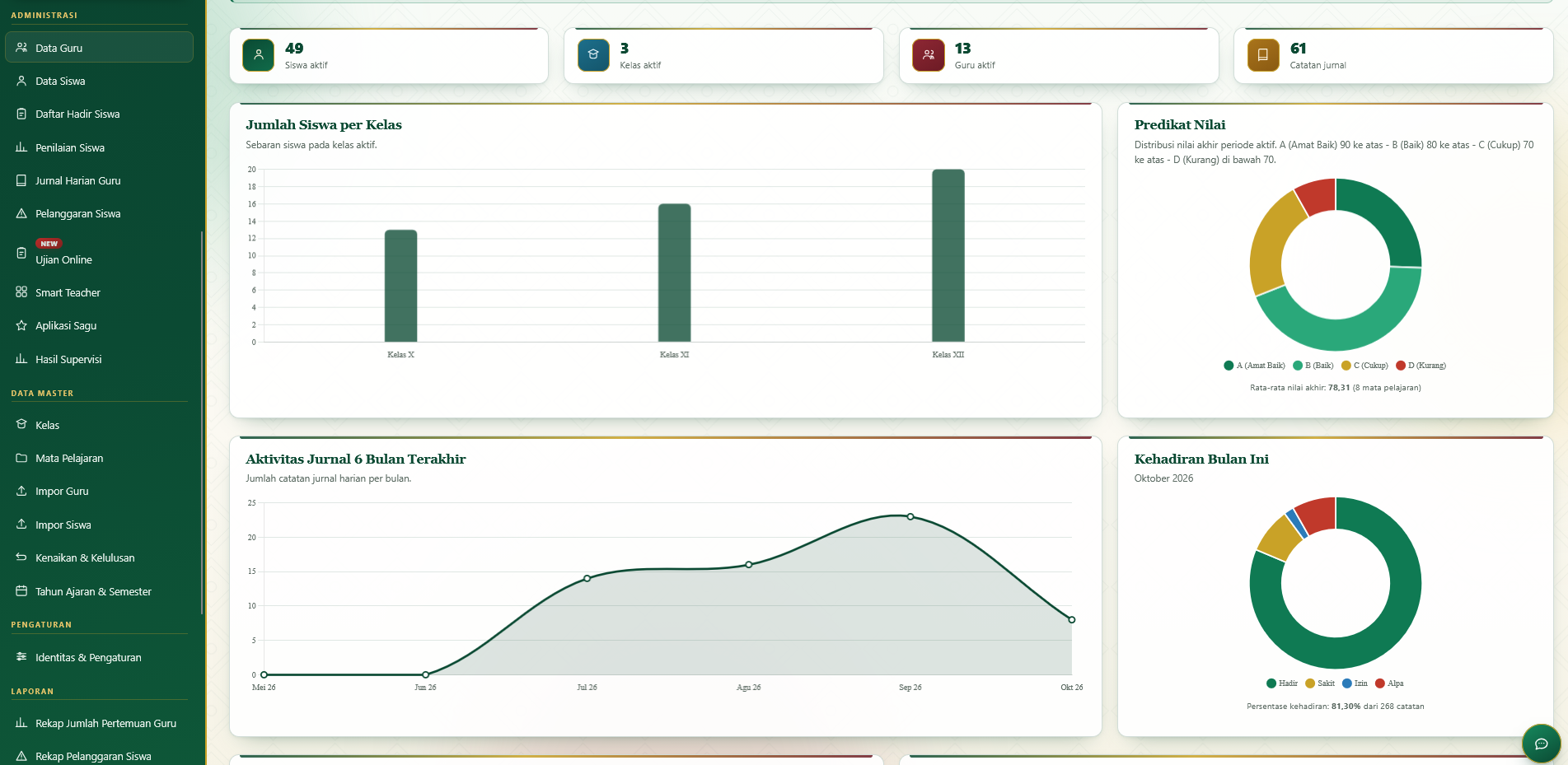Click the Kelas graduation cap icon in sidebar

click(x=21, y=425)
